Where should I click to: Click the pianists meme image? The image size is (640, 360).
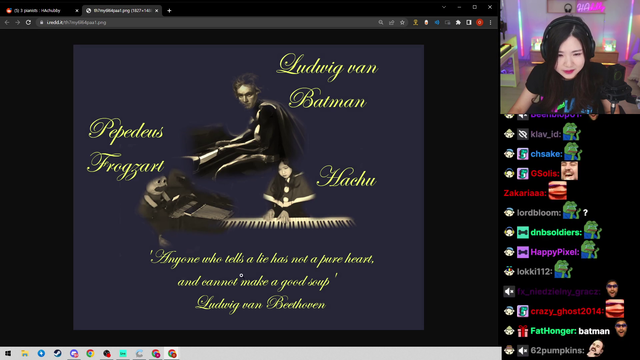tap(249, 187)
